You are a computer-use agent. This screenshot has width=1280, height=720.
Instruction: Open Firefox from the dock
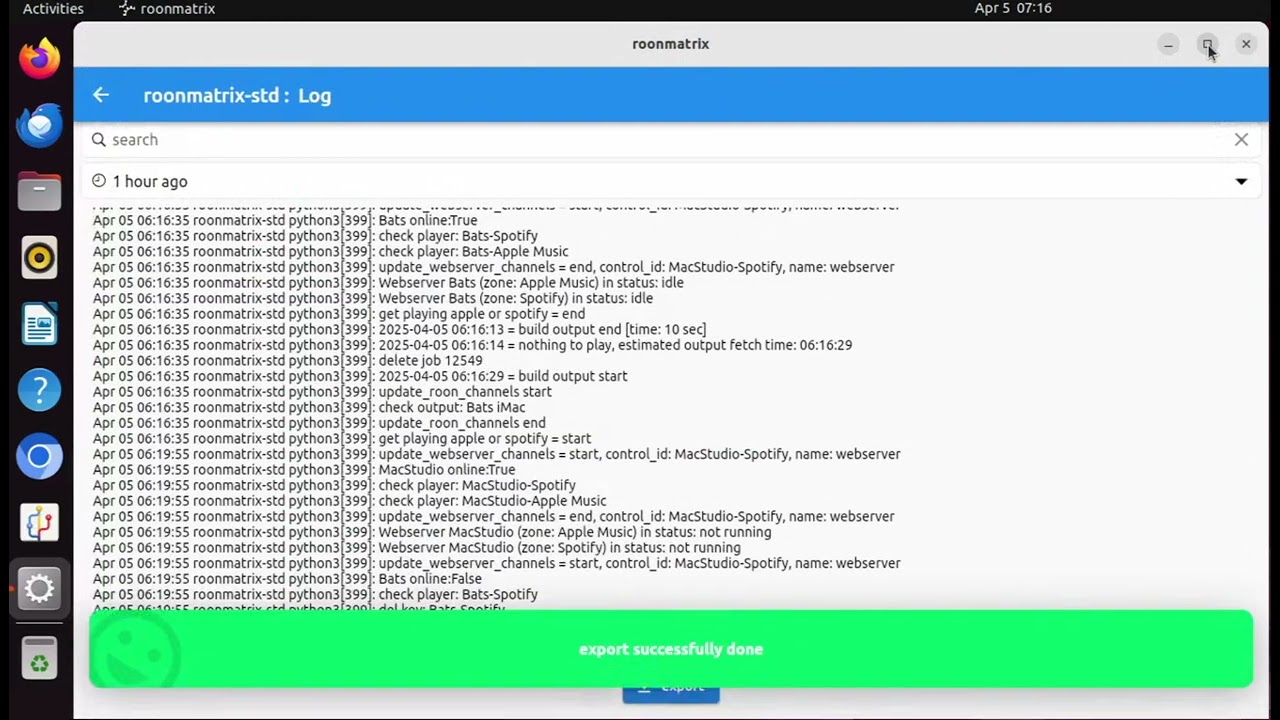pos(40,58)
